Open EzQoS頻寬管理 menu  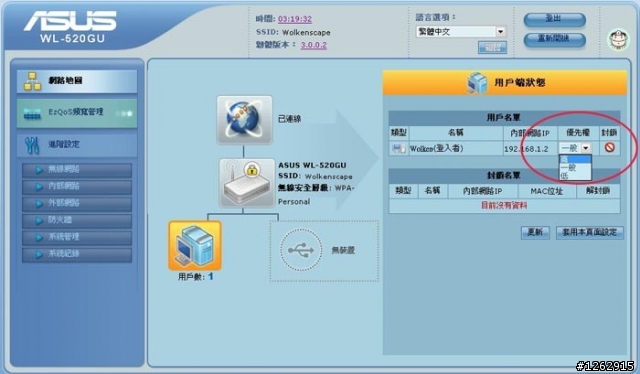77,113
